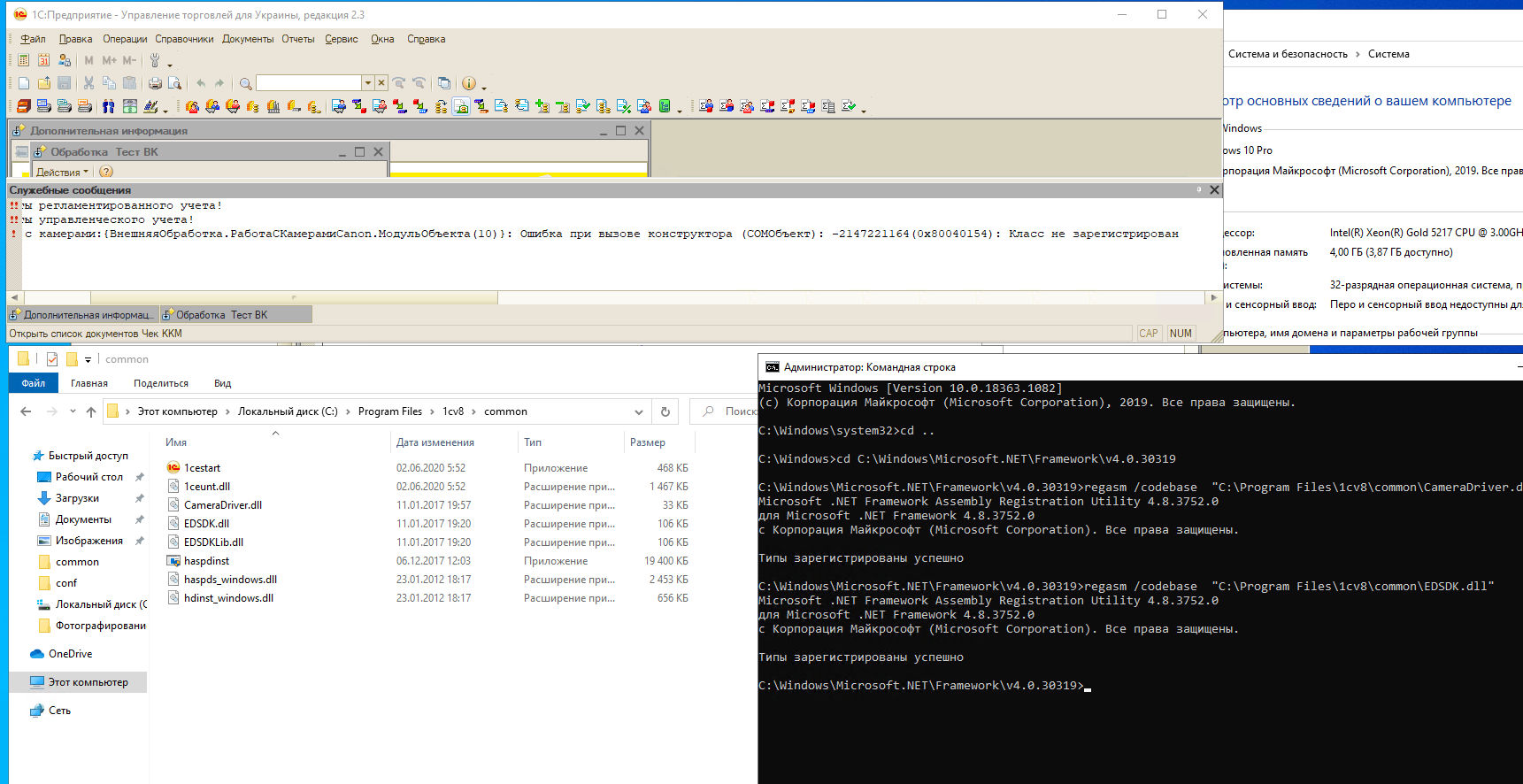Click the user parameters icon with lock
Viewport: 1523px width, 784px height.
coord(64,60)
